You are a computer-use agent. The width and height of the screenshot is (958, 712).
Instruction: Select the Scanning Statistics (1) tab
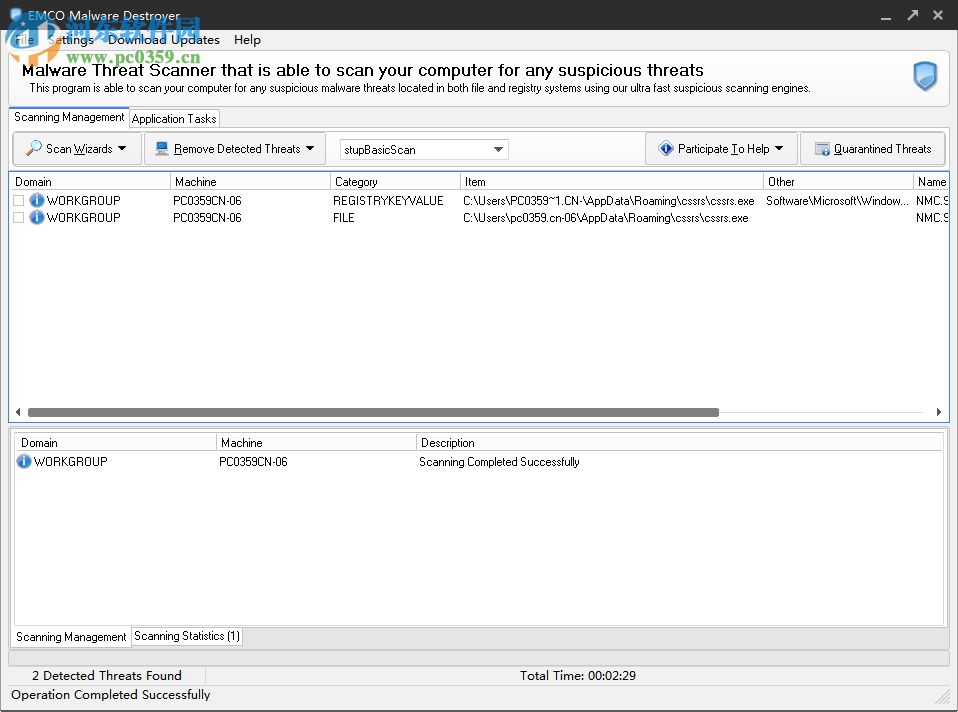point(186,636)
